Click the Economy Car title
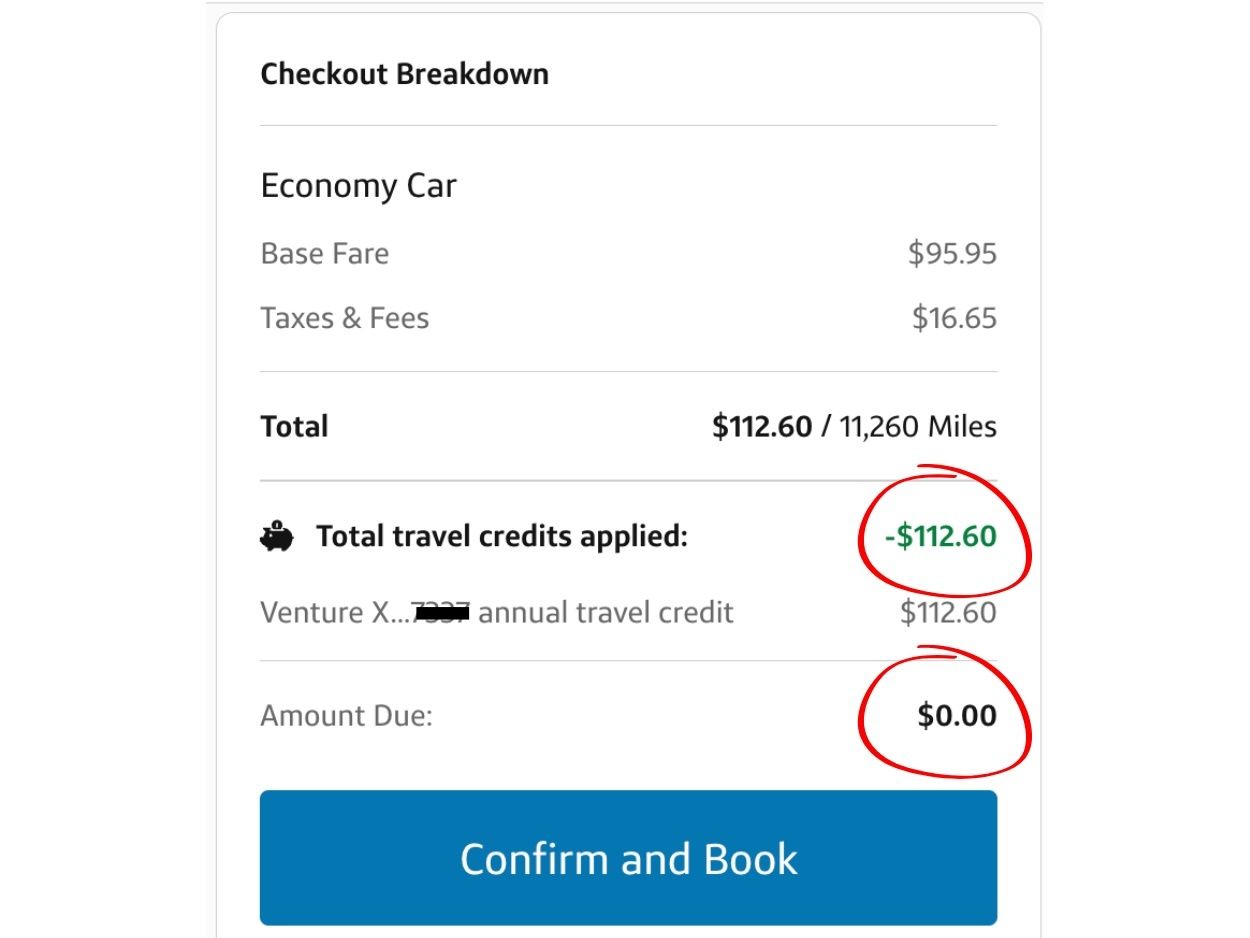 click(x=358, y=186)
